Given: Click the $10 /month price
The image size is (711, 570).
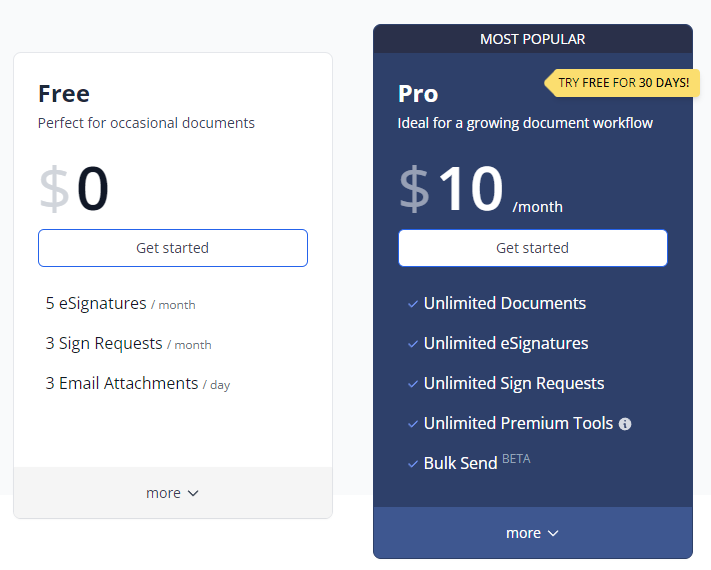Looking at the screenshot, I should 481,189.
